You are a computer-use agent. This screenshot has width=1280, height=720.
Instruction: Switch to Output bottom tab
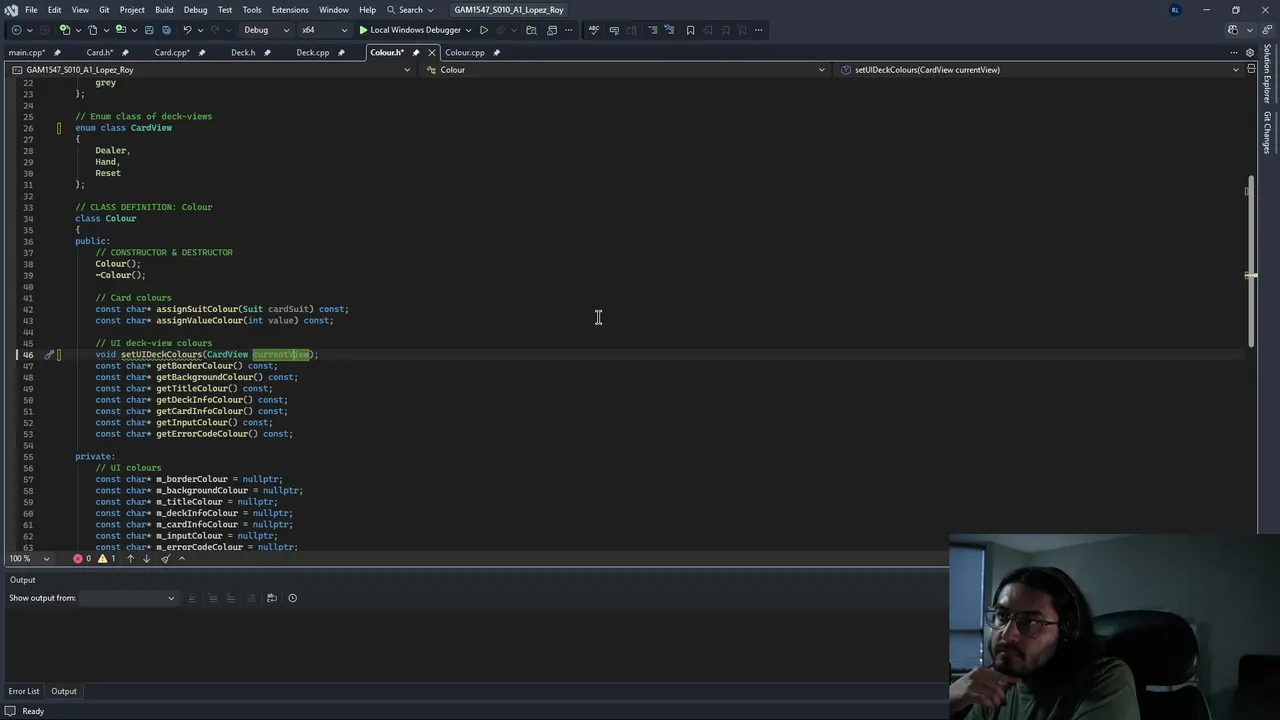coord(64,691)
